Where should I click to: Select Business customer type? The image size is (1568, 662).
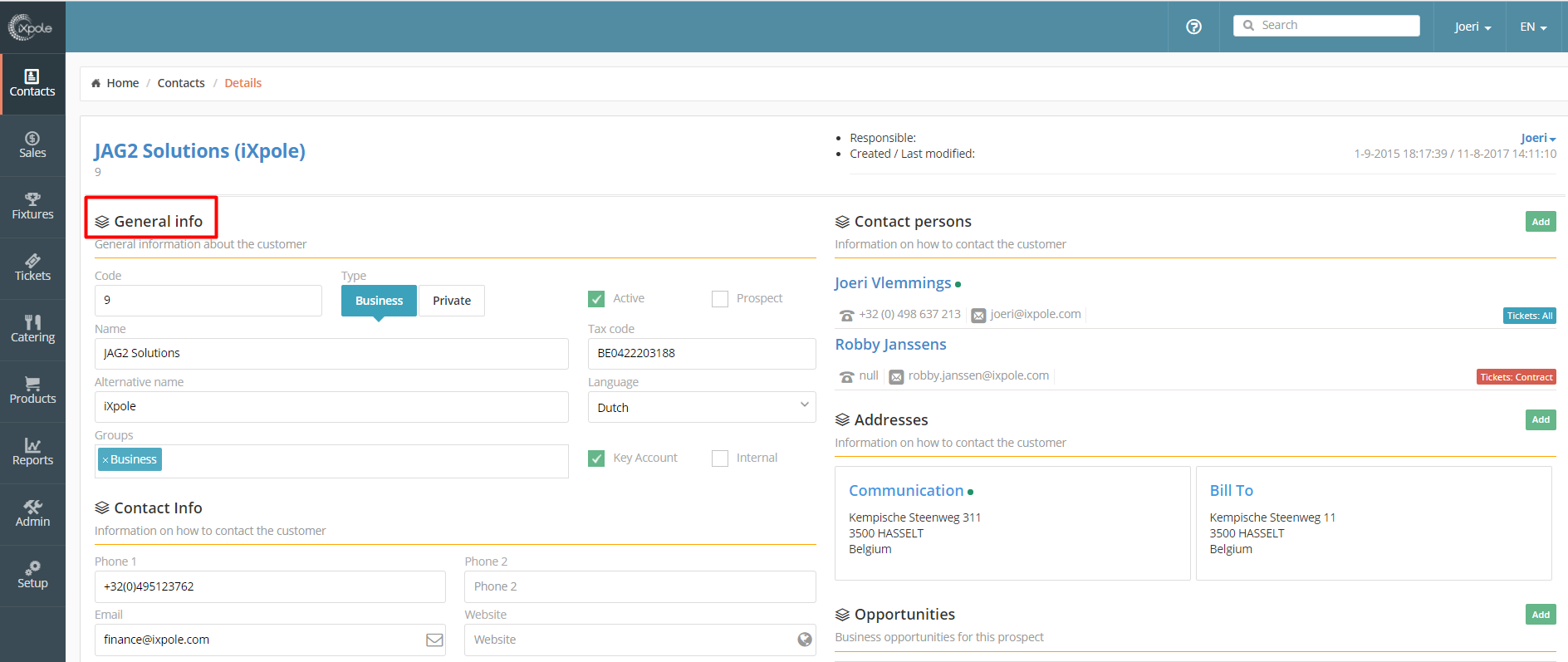(x=379, y=301)
